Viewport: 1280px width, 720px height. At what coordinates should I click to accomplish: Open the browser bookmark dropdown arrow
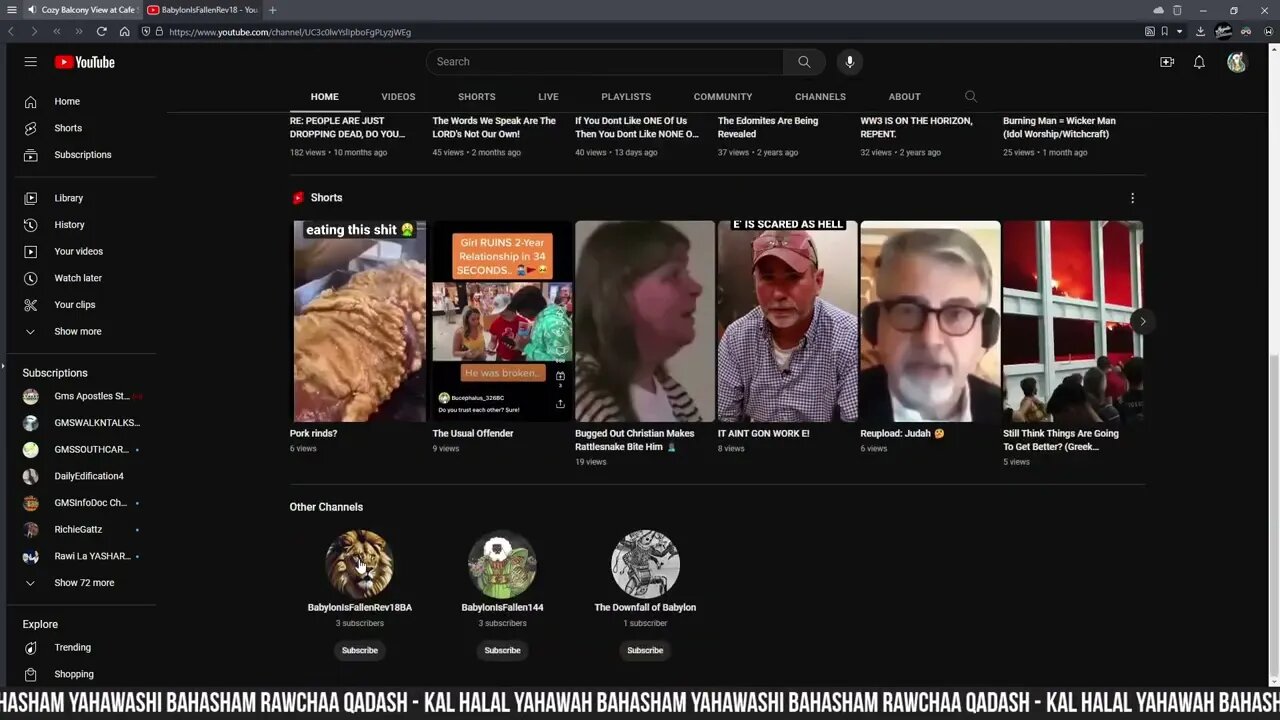[x=1179, y=32]
